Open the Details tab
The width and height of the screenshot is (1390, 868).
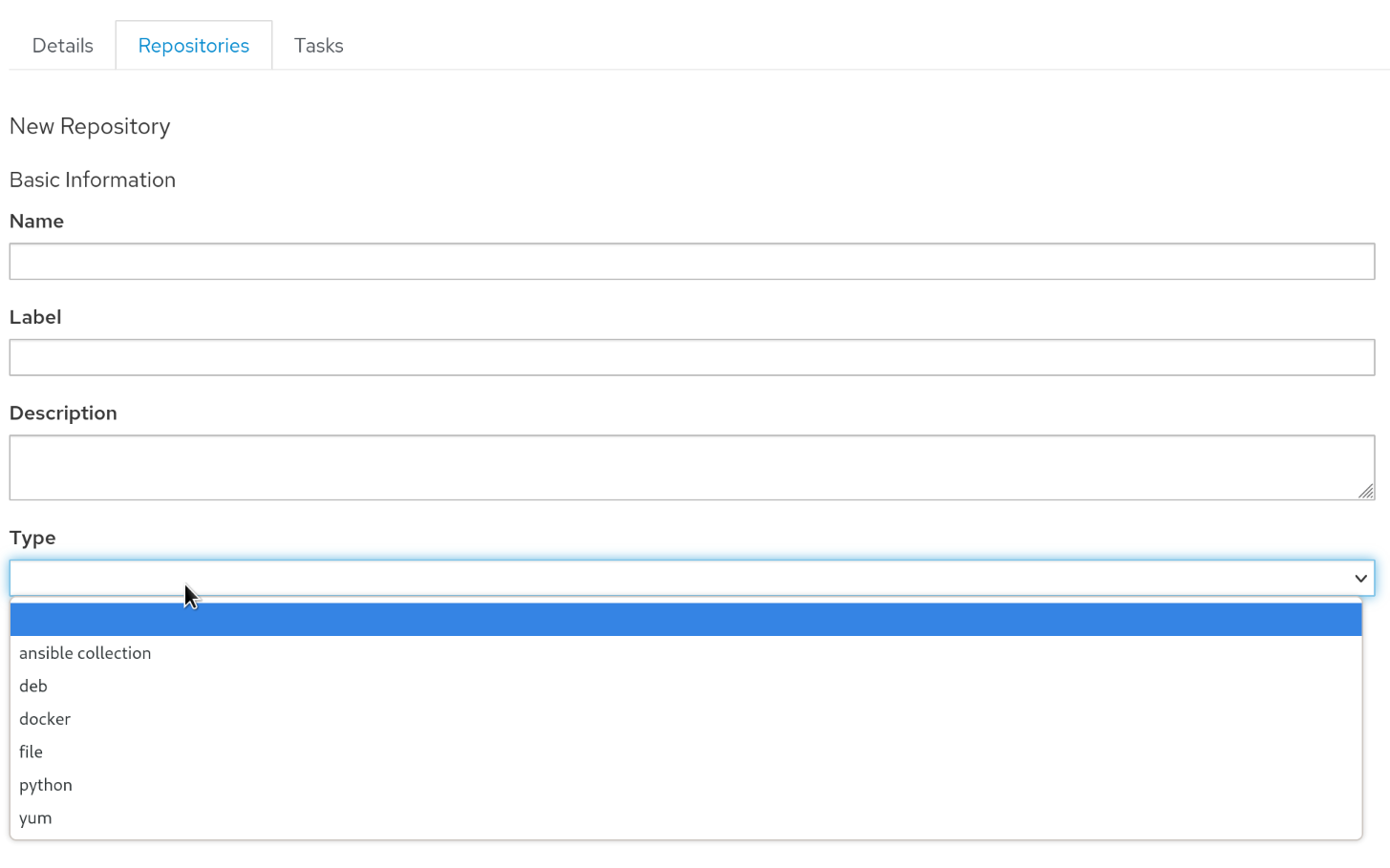click(62, 45)
